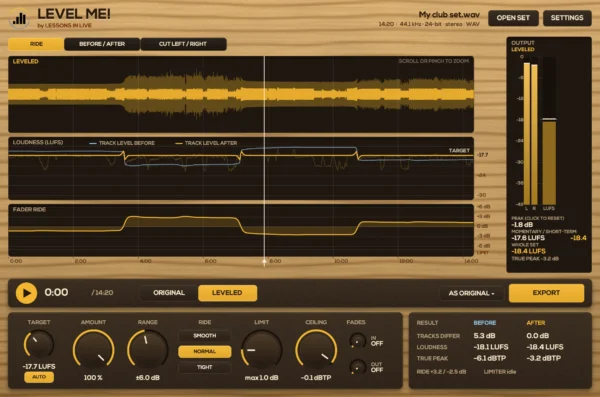The width and height of the screenshot is (600, 397).
Task: Click the TRACK LEVEL AFTER legend
Action: pos(206,143)
